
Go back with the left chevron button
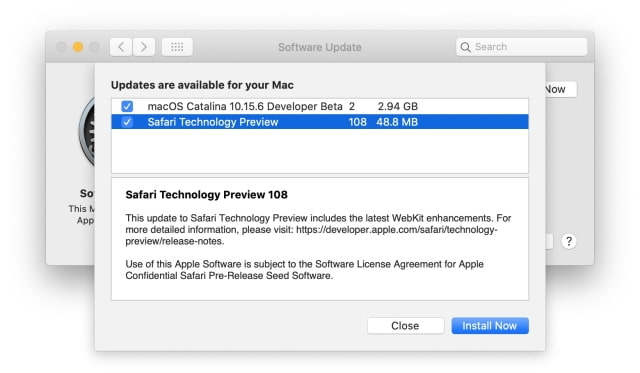tap(121, 47)
